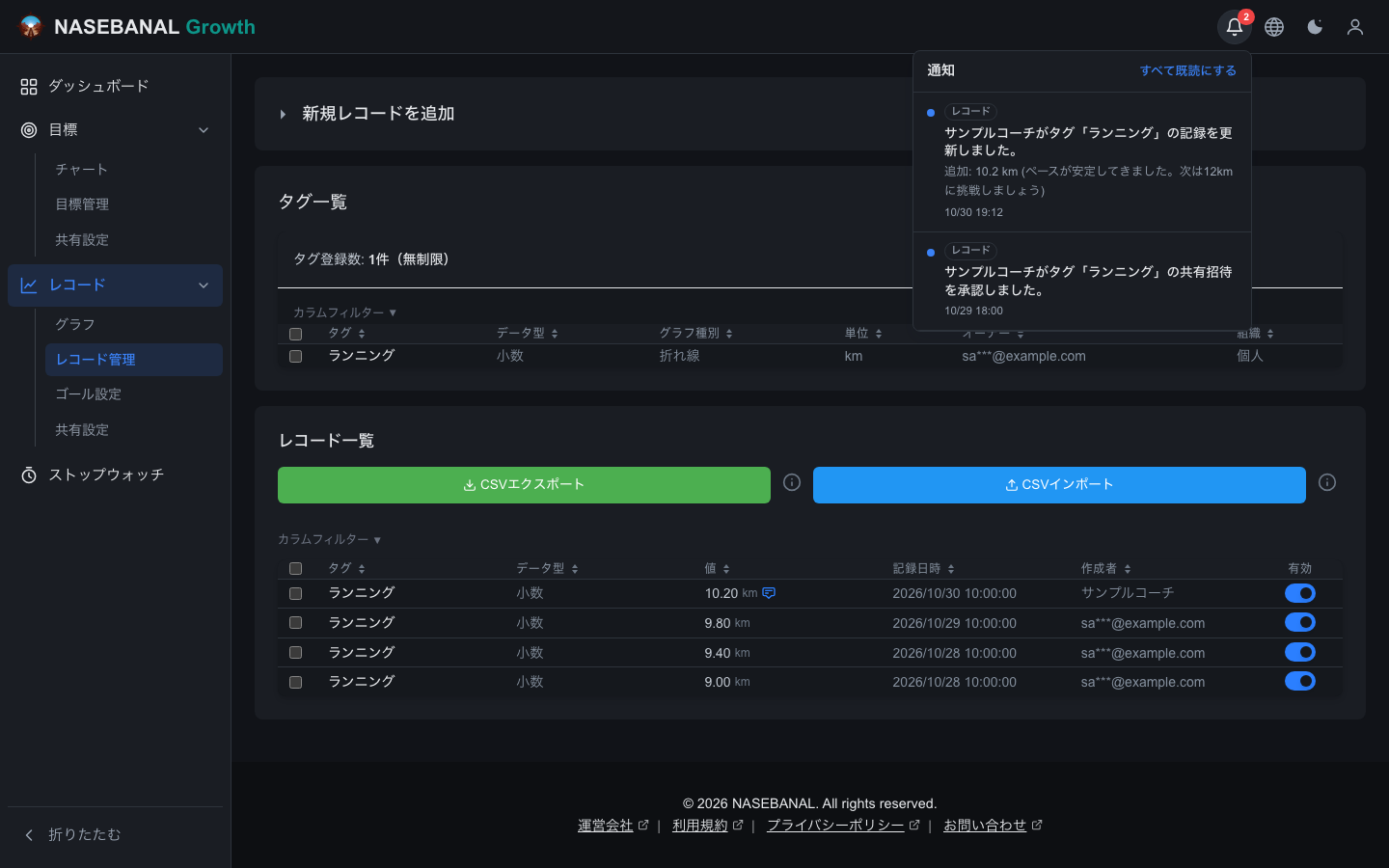Disable the 9.00 km record toggle
Viewport: 1389px width, 868px height.
[1300, 682]
